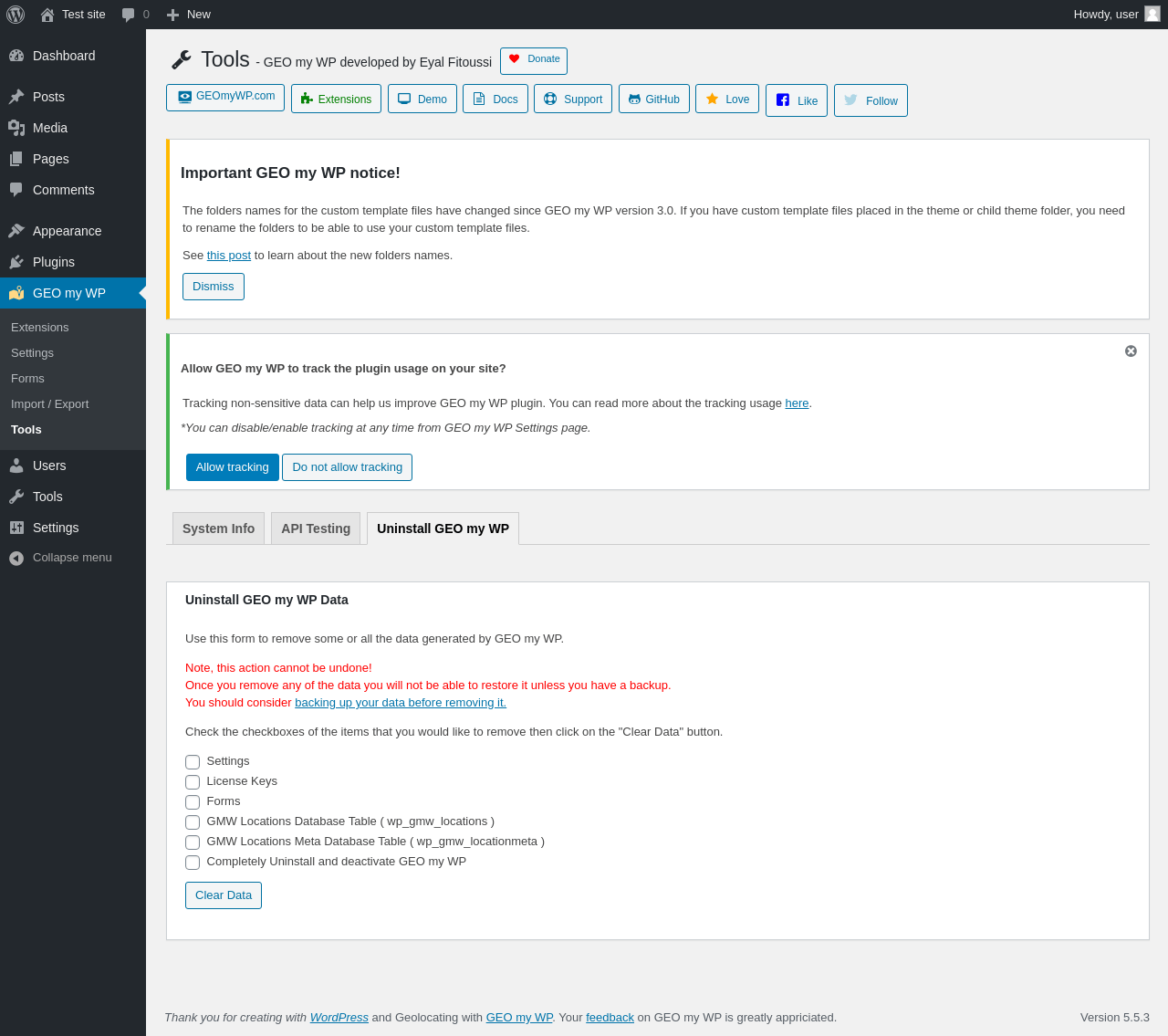Click the Collapse menu arrow icon
1168x1036 pixels.
16,558
